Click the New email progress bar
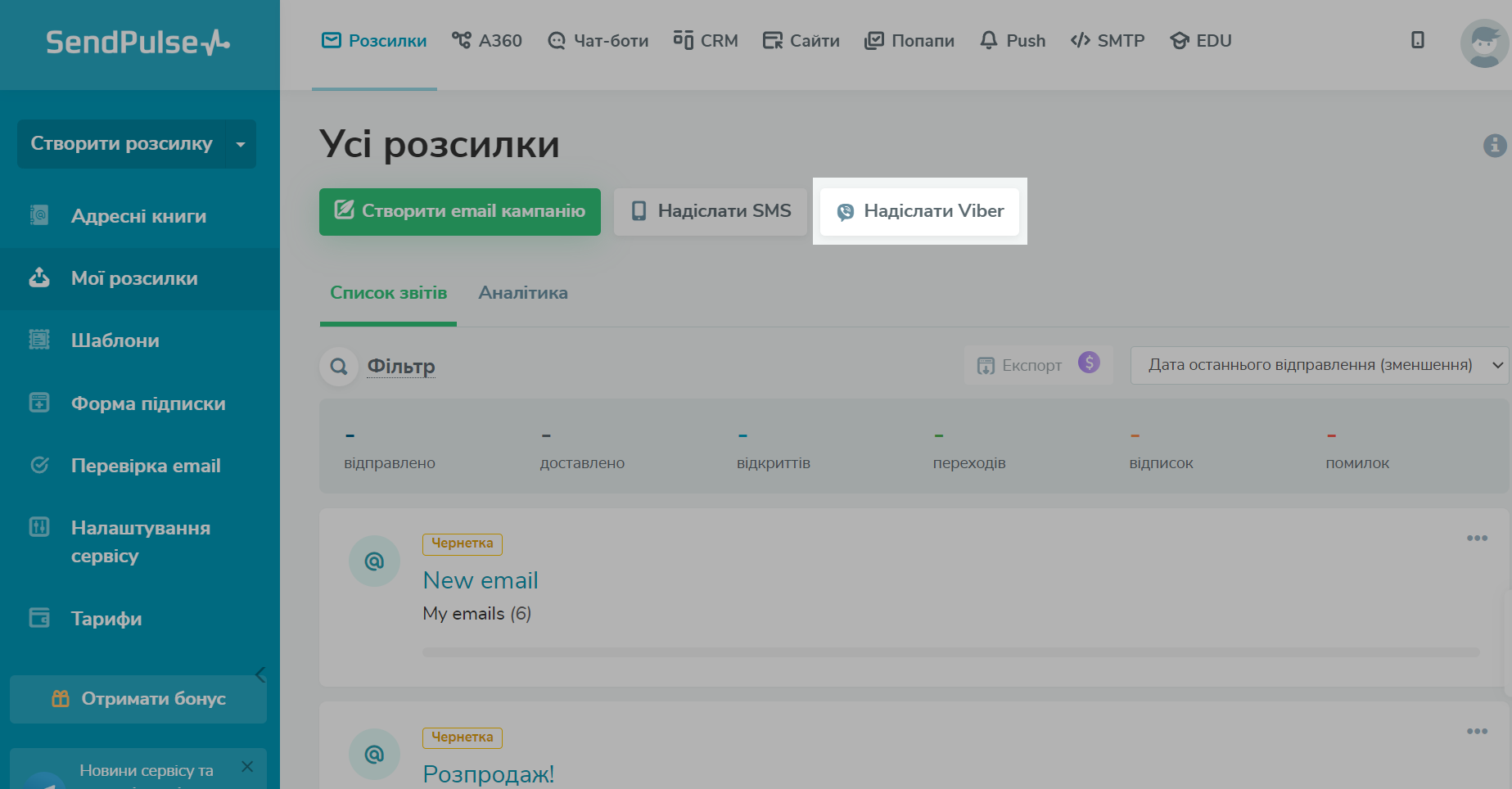Image resolution: width=1512 pixels, height=789 pixels. coord(950,652)
